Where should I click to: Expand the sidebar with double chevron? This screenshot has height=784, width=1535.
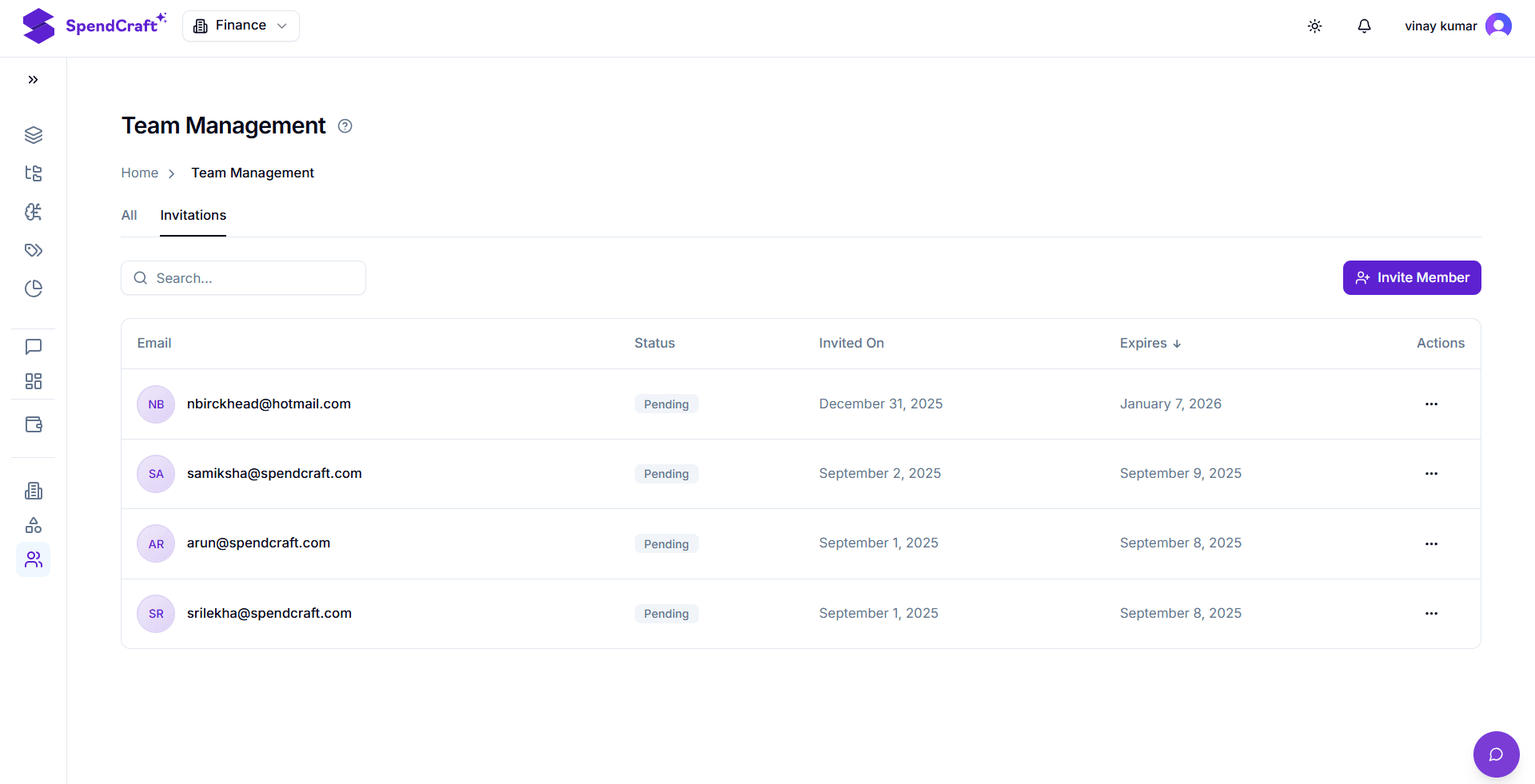pos(33,80)
